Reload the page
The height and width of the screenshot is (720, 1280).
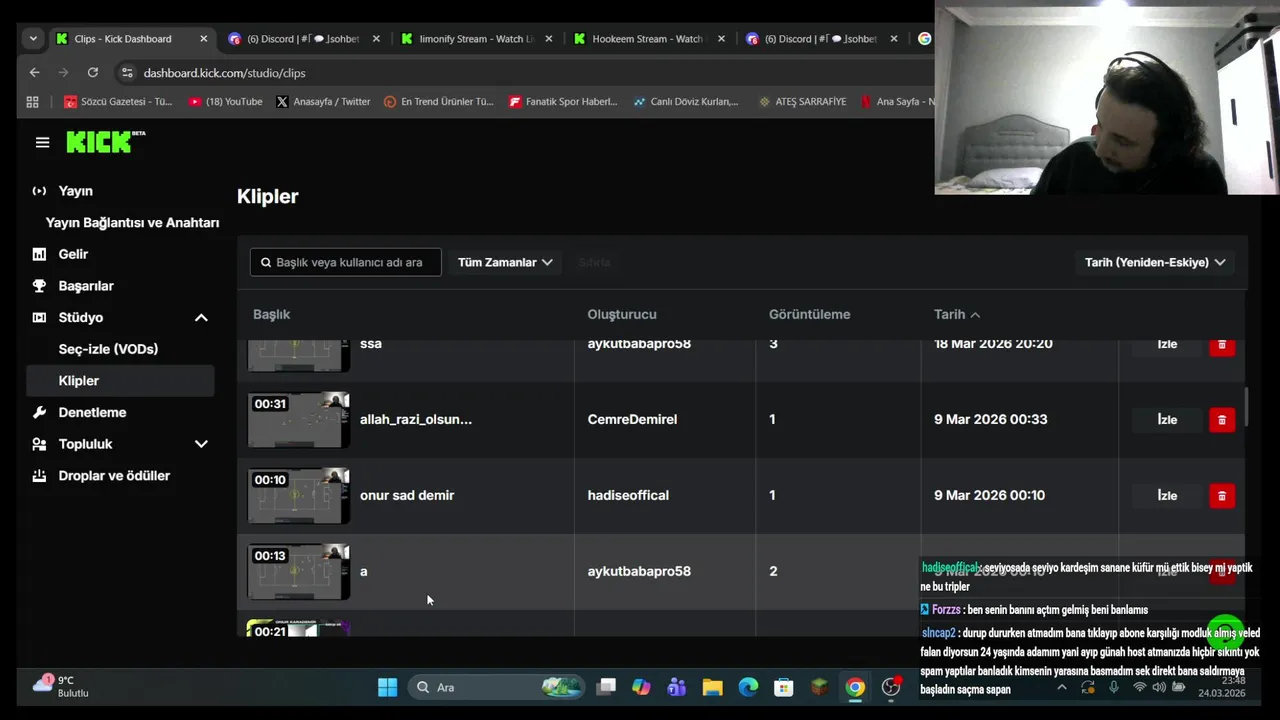pos(93,73)
